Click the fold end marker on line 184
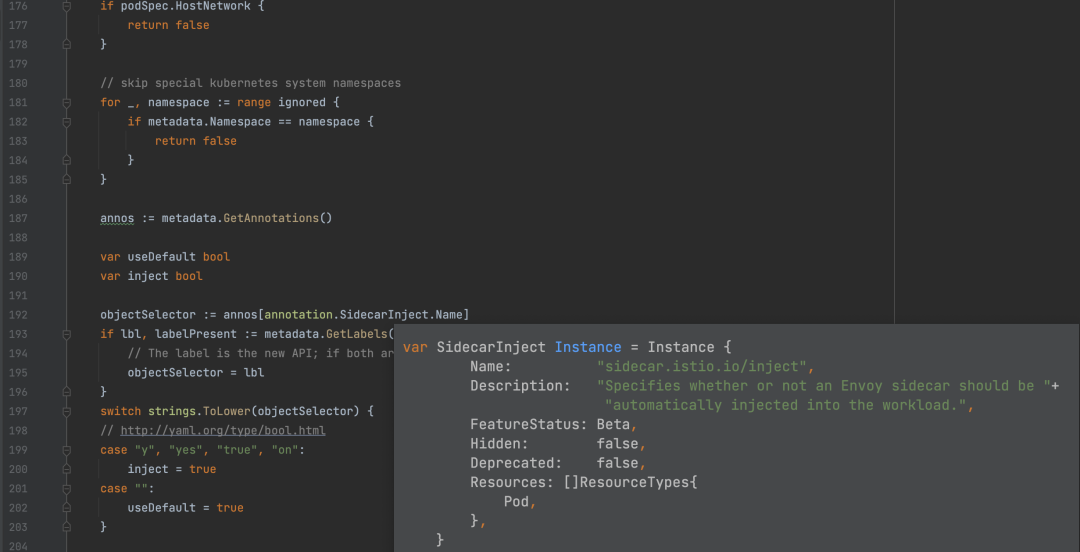 click(66, 161)
